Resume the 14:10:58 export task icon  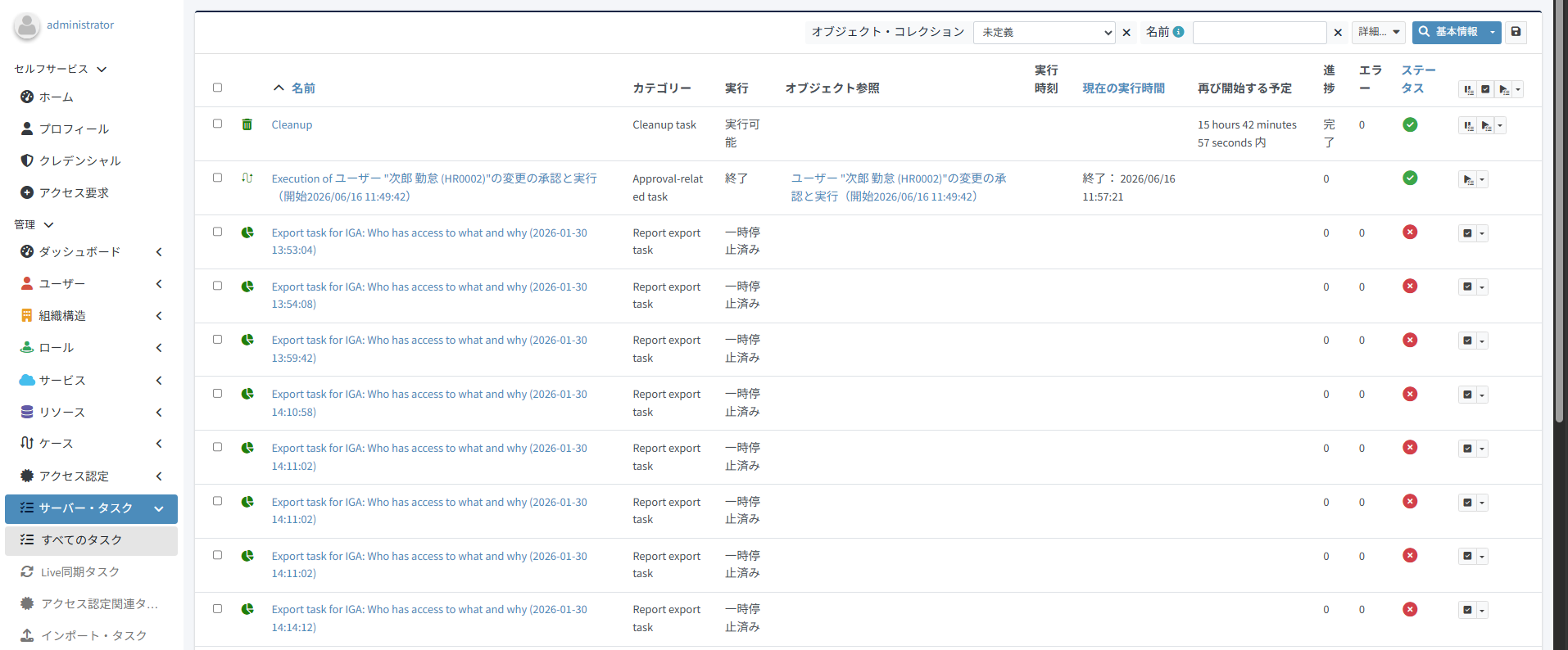pos(1468,395)
